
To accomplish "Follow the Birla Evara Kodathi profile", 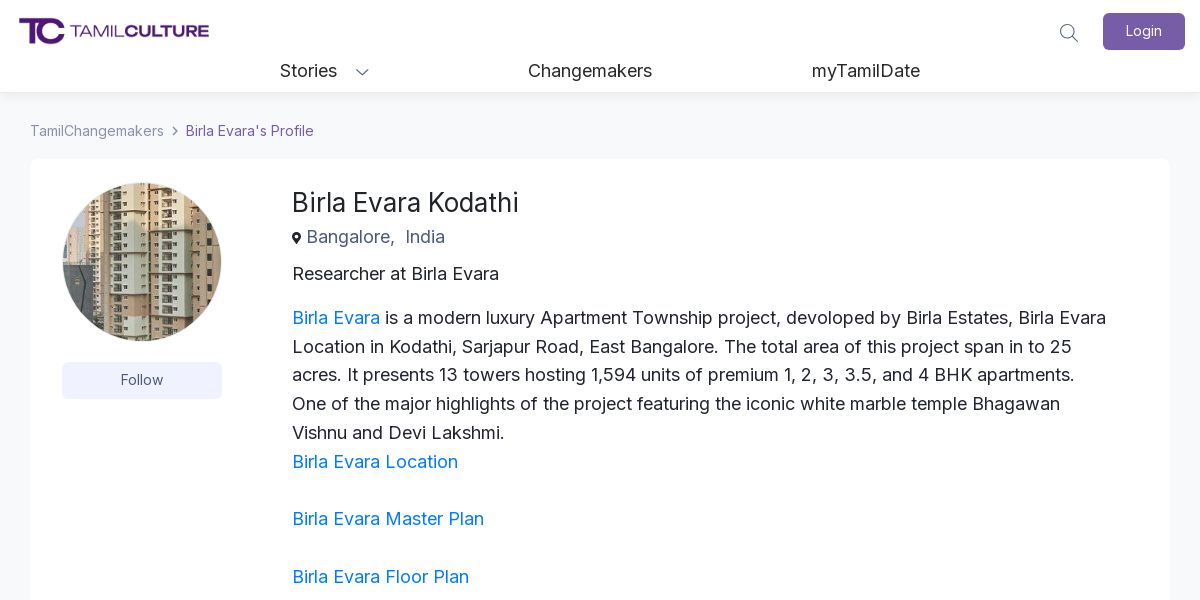I will (142, 380).
